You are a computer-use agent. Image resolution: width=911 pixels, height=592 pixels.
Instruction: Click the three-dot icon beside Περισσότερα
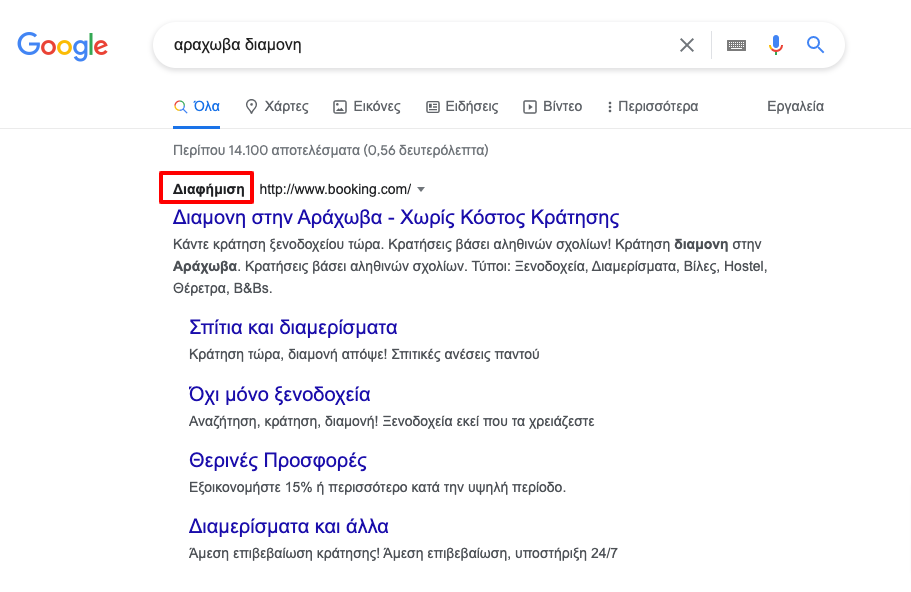(609, 107)
